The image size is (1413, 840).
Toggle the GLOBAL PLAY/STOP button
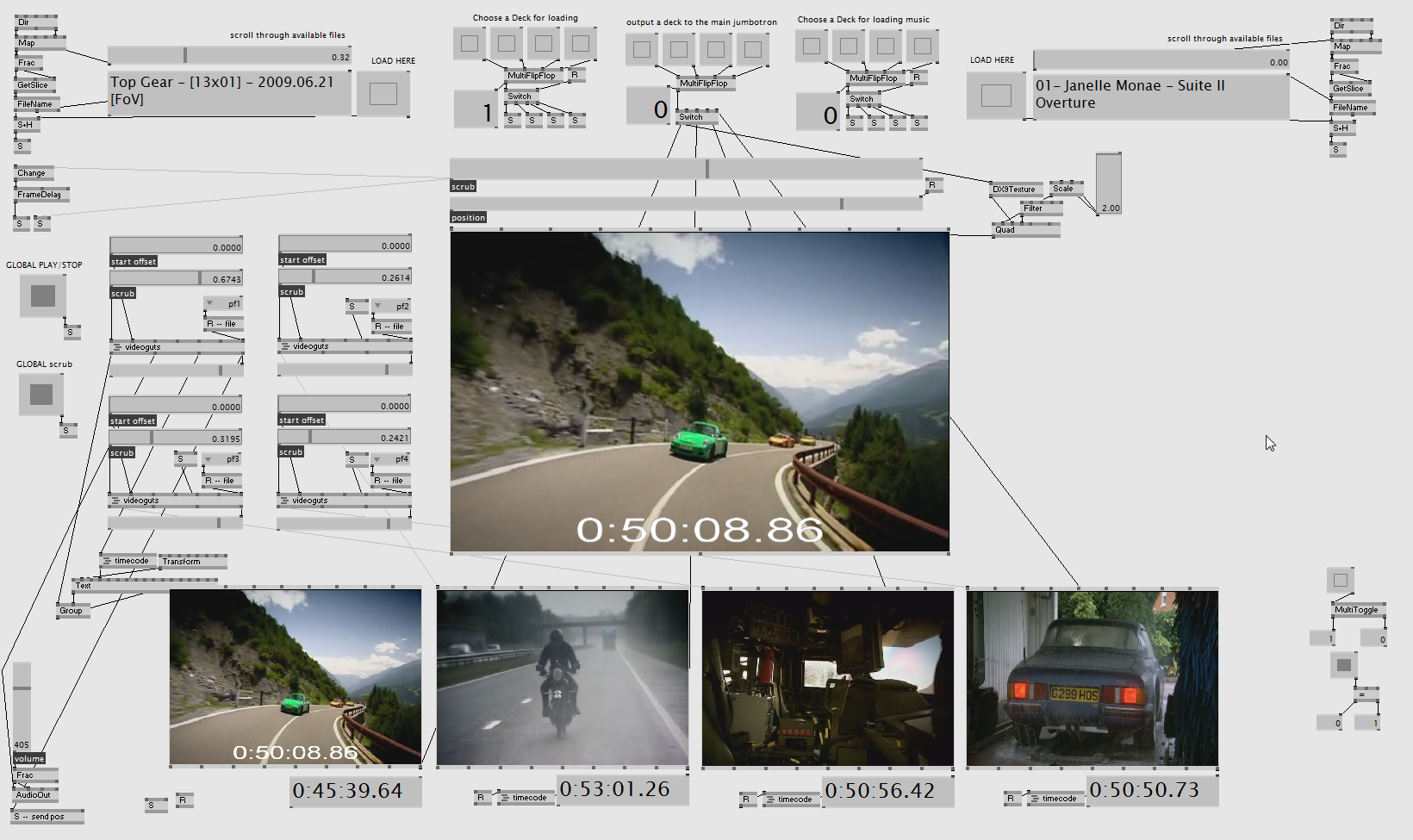pos(43,296)
